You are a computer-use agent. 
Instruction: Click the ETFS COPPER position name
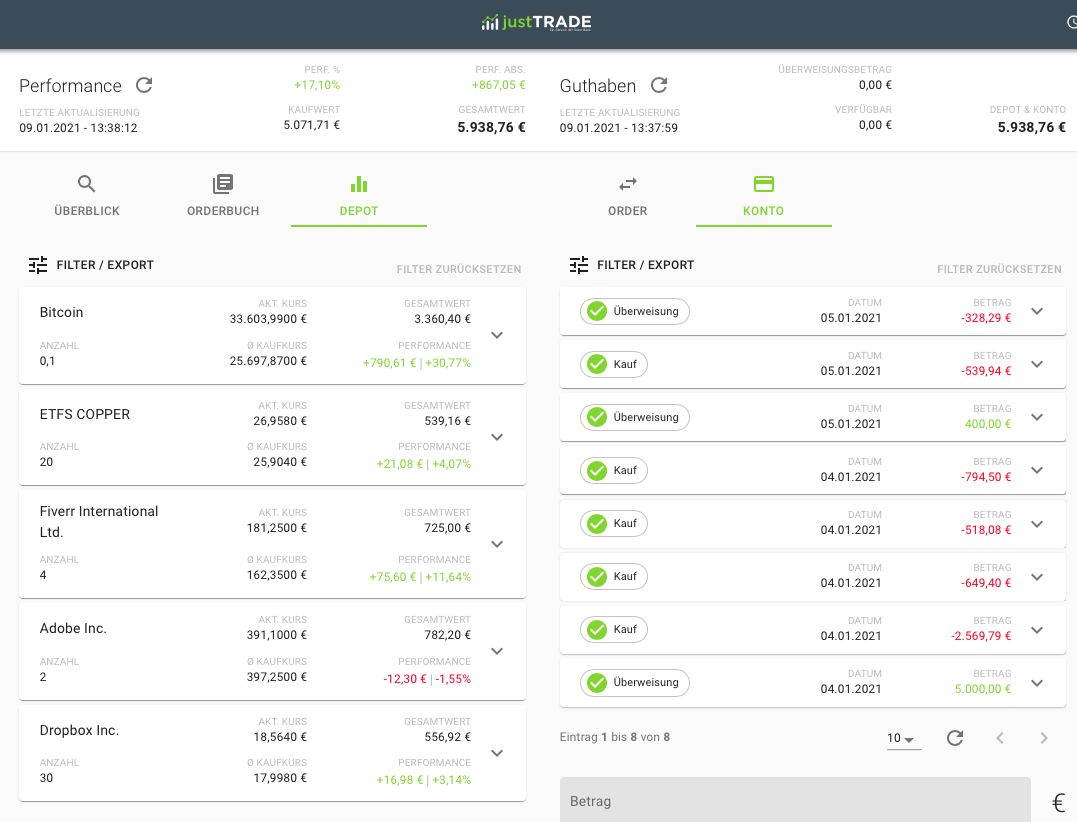[x=84, y=415]
